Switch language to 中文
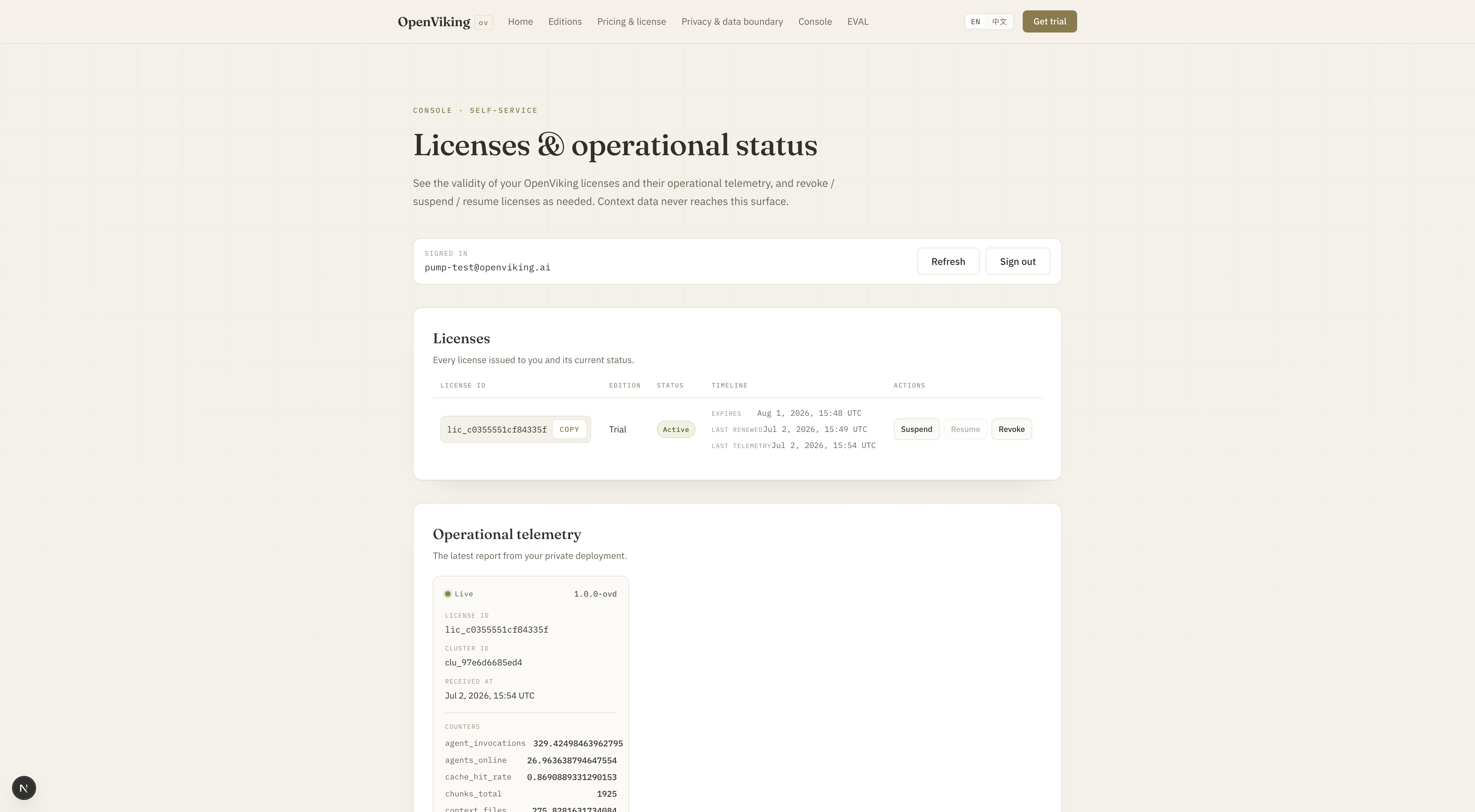This screenshot has width=1475, height=812. (x=999, y=22)
